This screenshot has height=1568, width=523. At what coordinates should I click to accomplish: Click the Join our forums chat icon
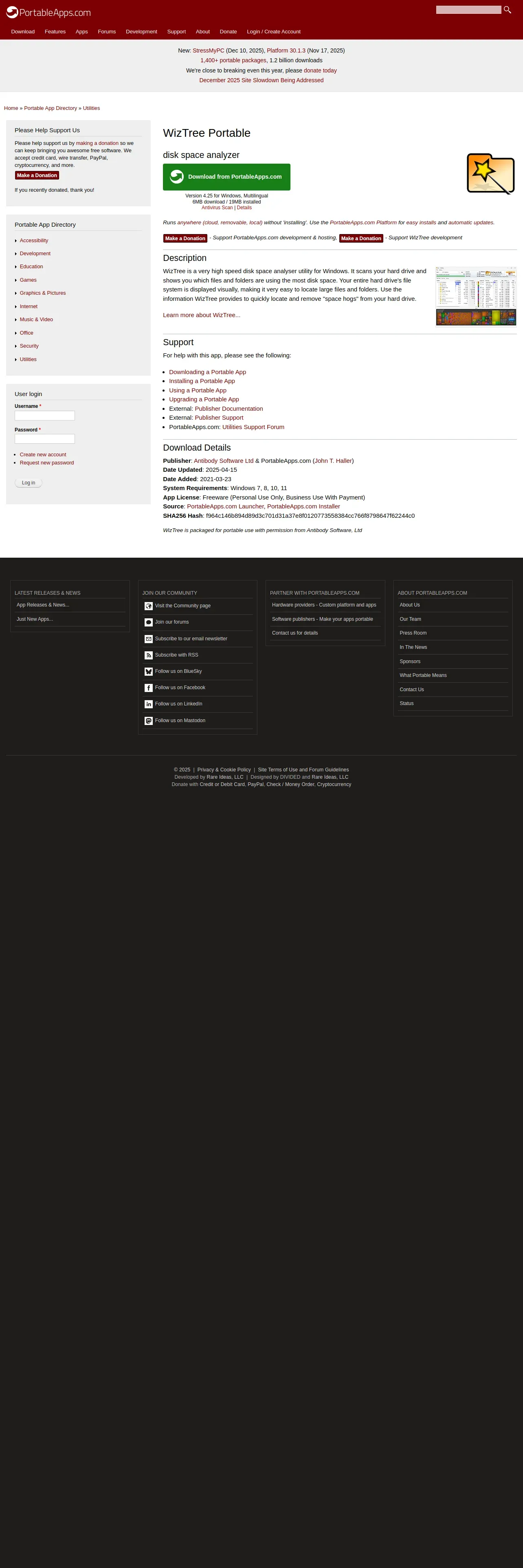point(149,622)
